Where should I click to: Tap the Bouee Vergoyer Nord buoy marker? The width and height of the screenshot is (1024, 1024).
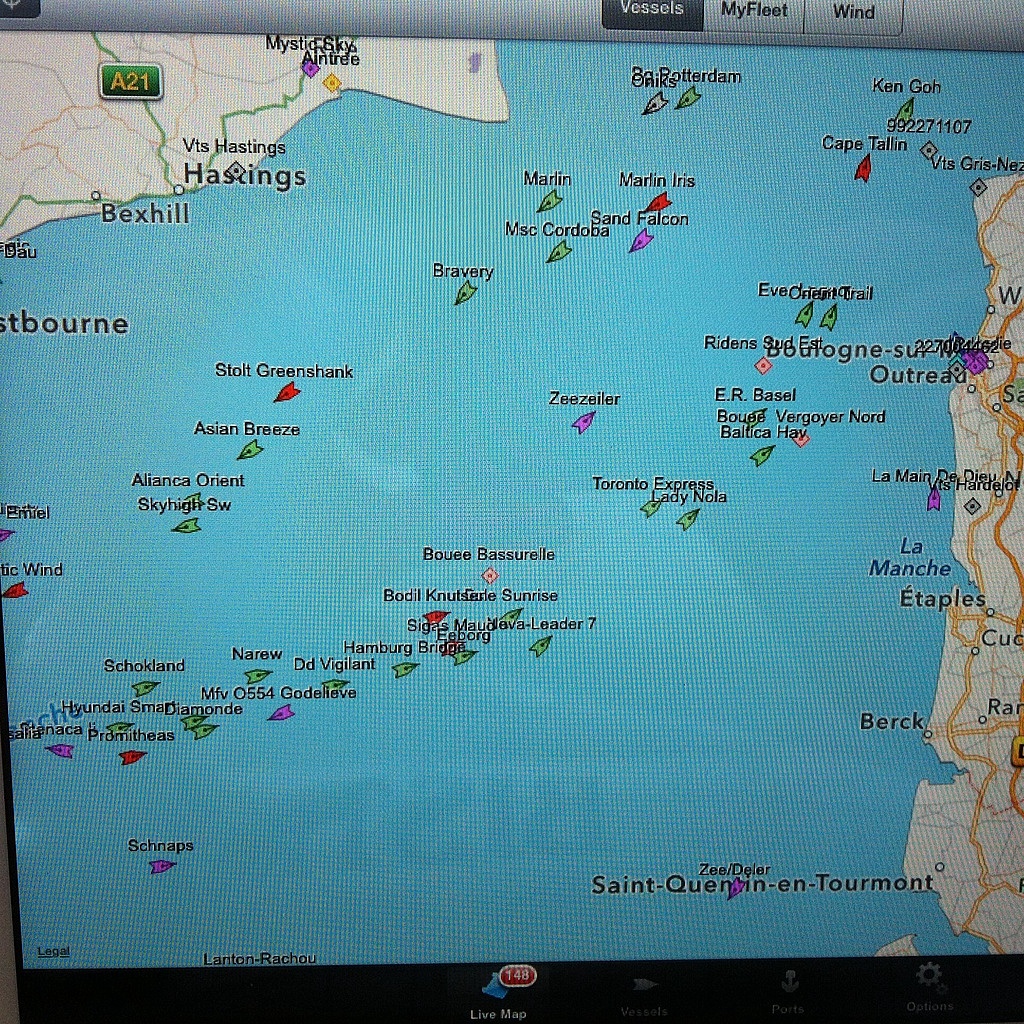[x=801, y=440]
